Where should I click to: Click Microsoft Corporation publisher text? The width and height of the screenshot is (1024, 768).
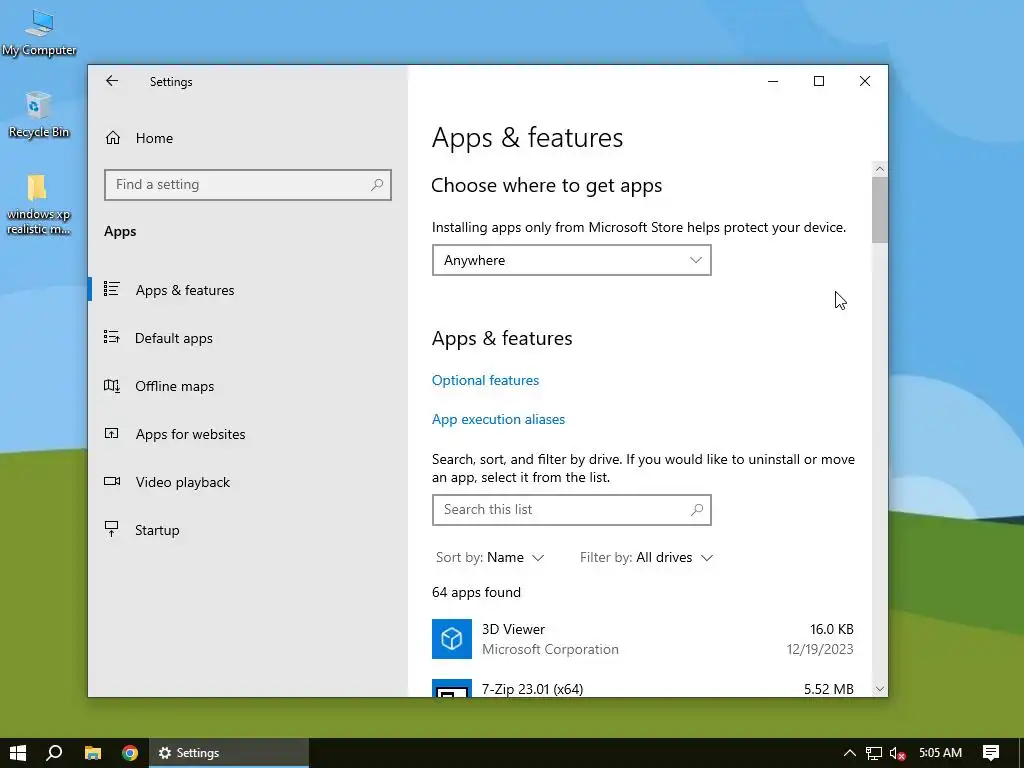coord(550,649)
